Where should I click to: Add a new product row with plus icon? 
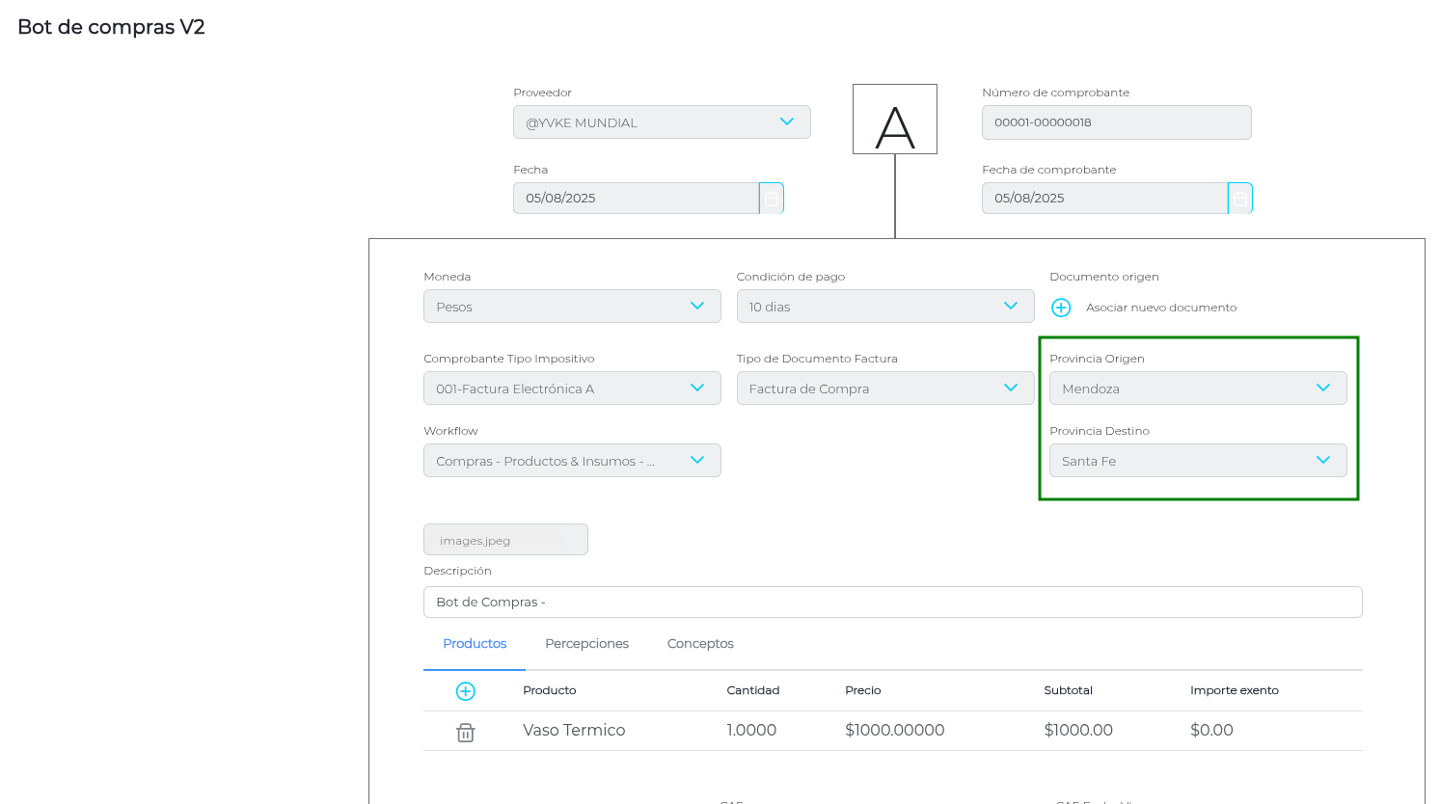pyautogui.click(x=465, y=691)
